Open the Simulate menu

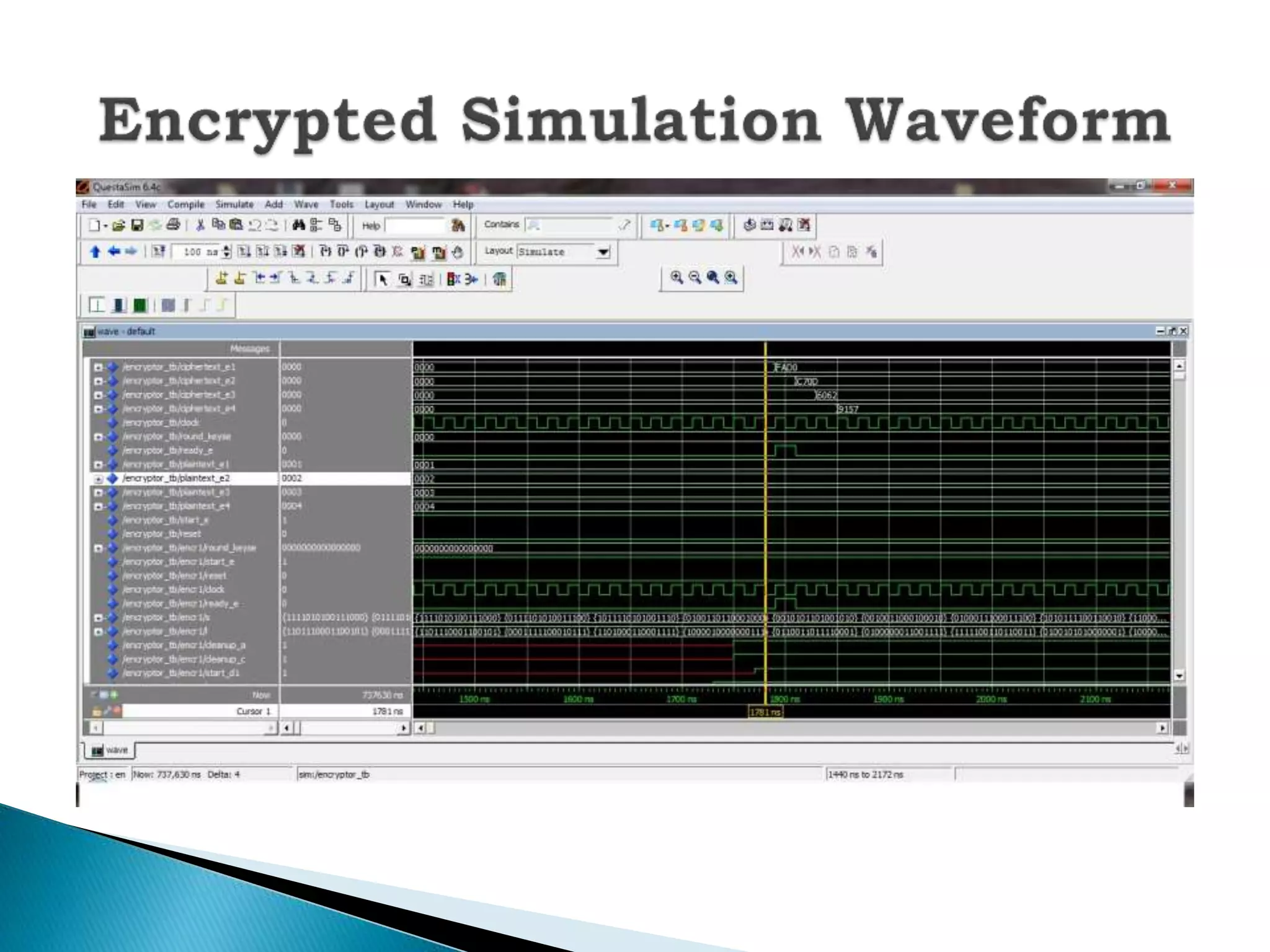click(234, 205)
